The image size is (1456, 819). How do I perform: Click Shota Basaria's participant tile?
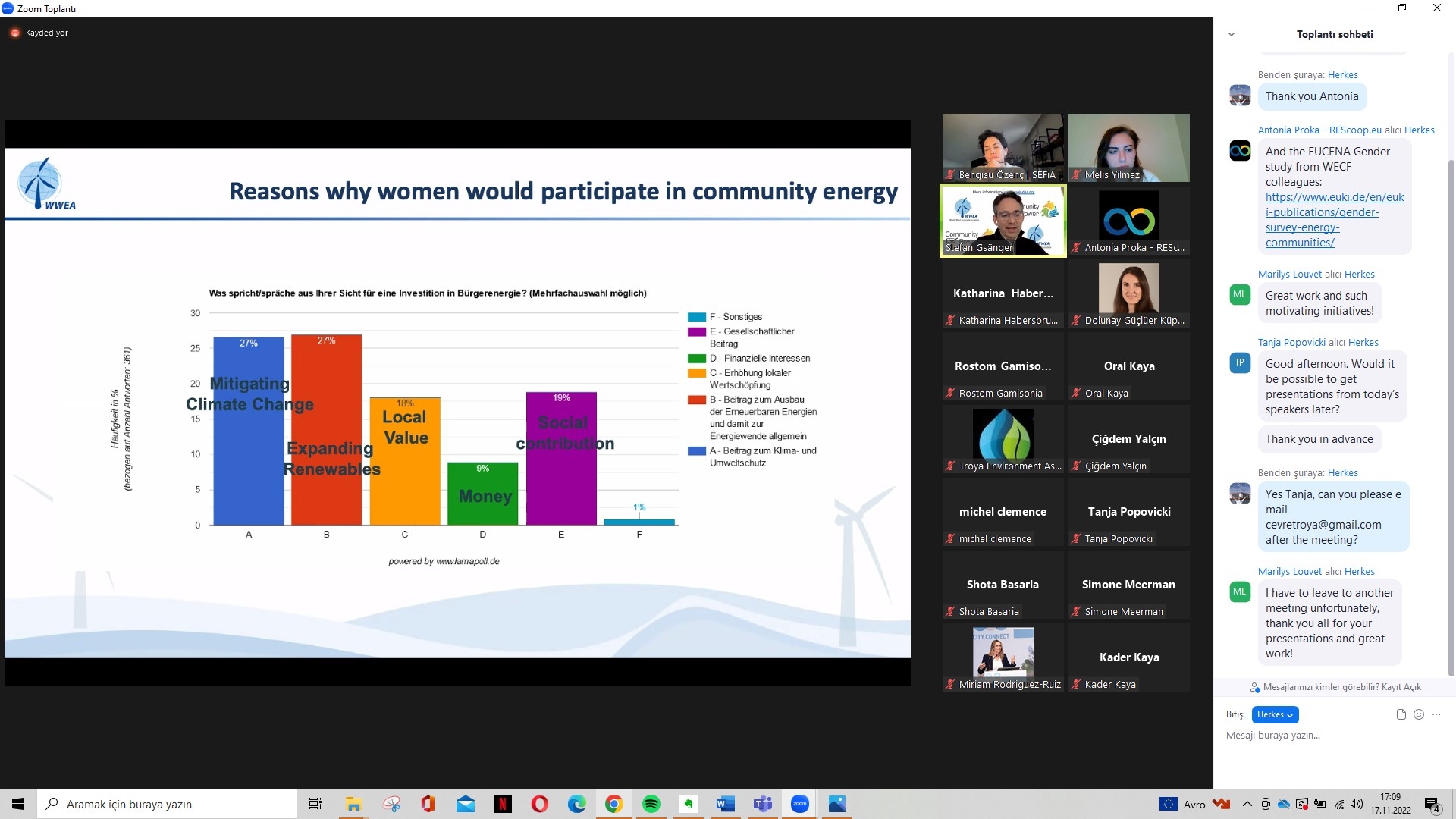click(1003, 585)
